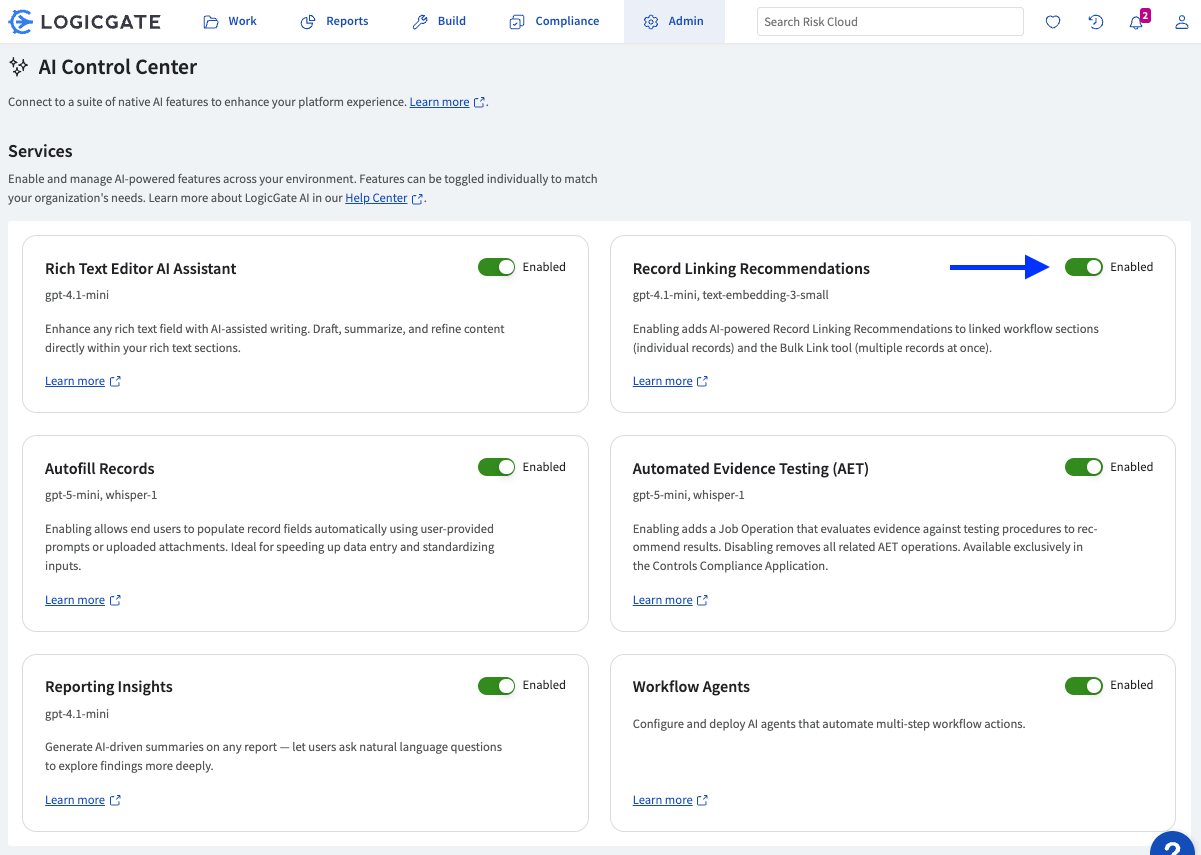Image resolution: width=1201 pixels, height=855 pixels.
Task: Click external link icon in Record Linking card
Action: pos(702,381)
